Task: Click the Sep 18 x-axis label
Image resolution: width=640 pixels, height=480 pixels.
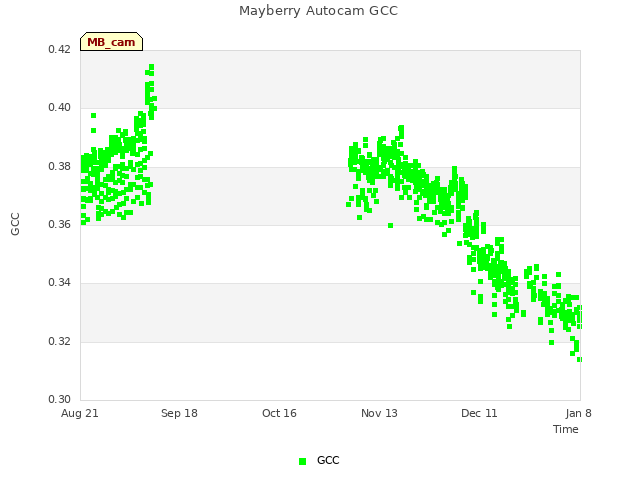Action: coord(179,413)
